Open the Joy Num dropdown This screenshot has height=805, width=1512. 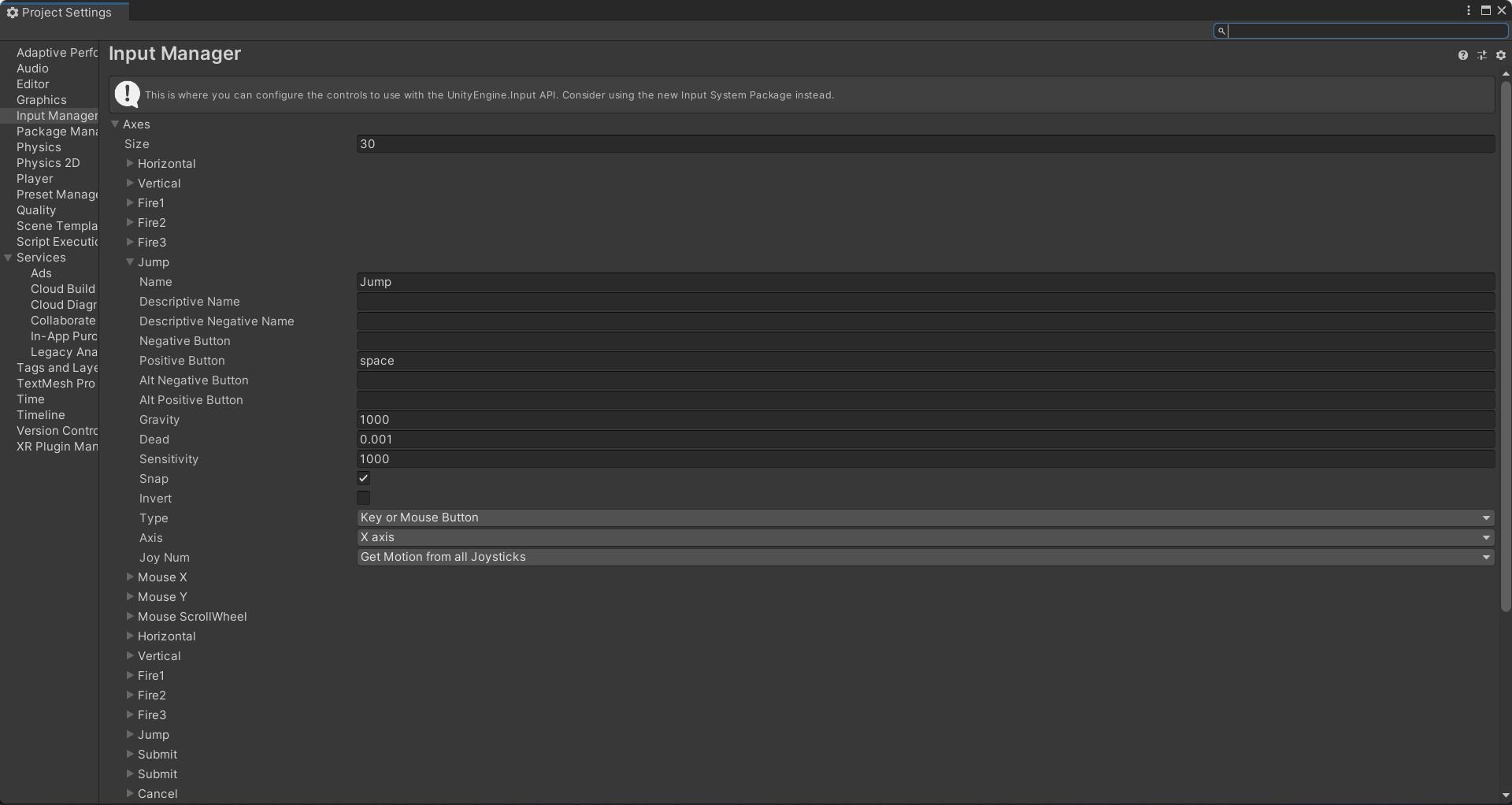coord(923,557)
